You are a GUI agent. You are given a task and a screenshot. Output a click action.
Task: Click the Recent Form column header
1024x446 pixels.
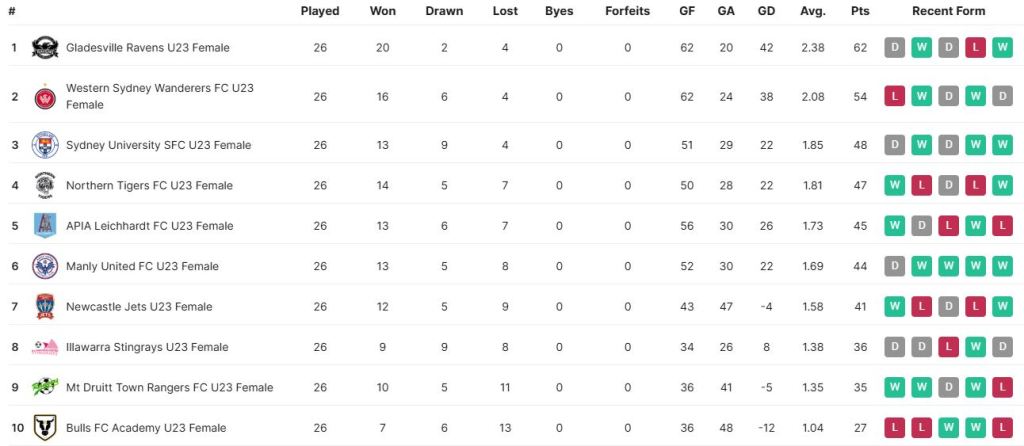pos(948,11)
